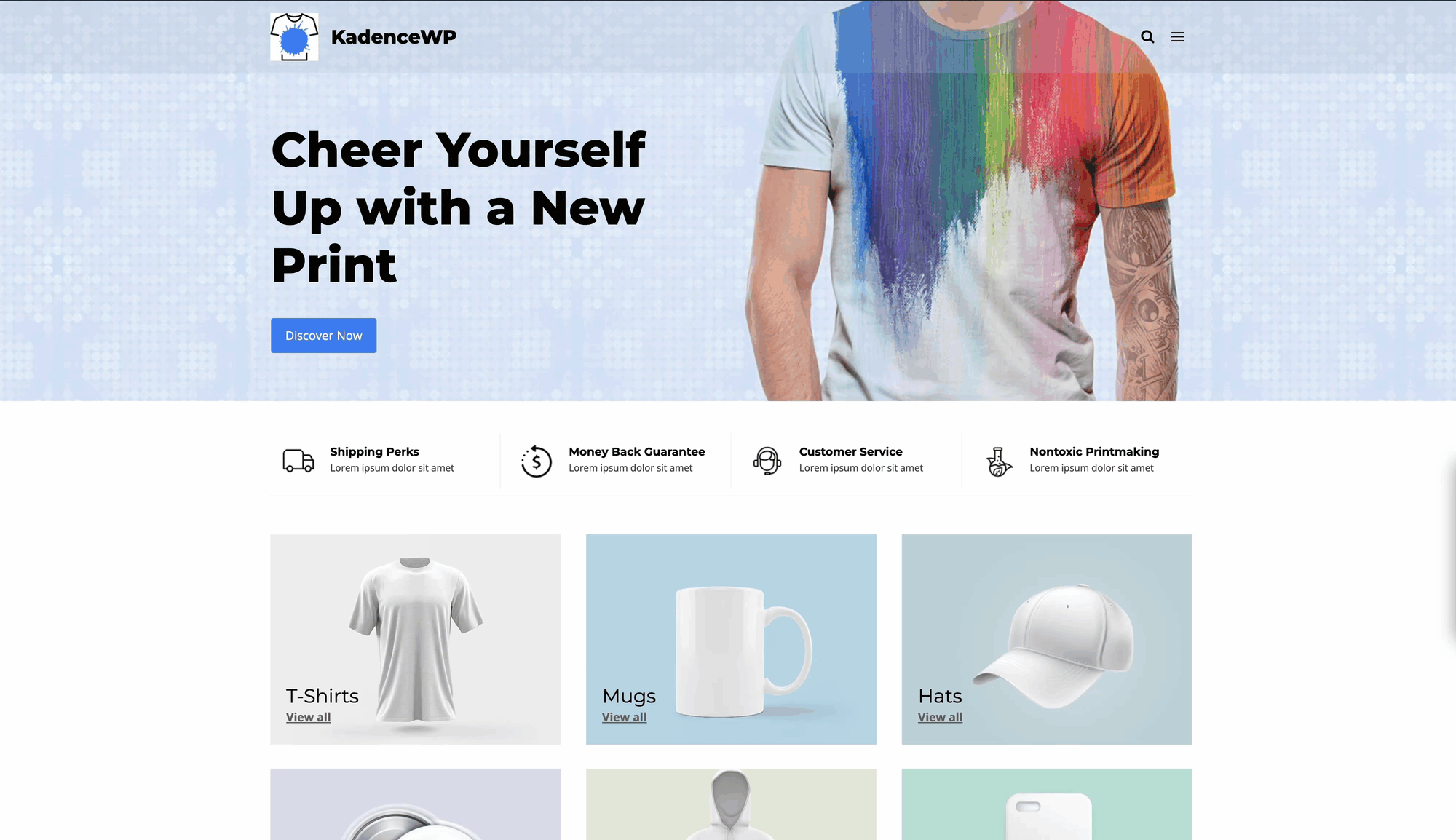Click the Nontoxic Printmaking flask icon
1456x840 pixels.
[x=999, y=461]
